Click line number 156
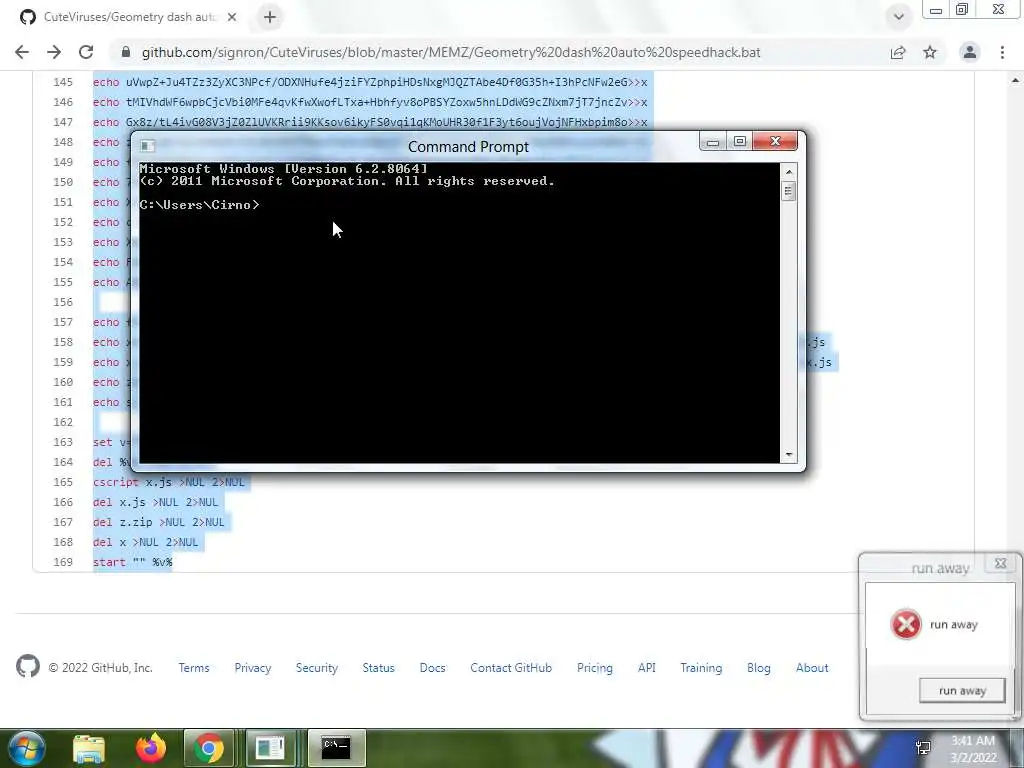The image size is (1024, 768). tap(63, 302)
